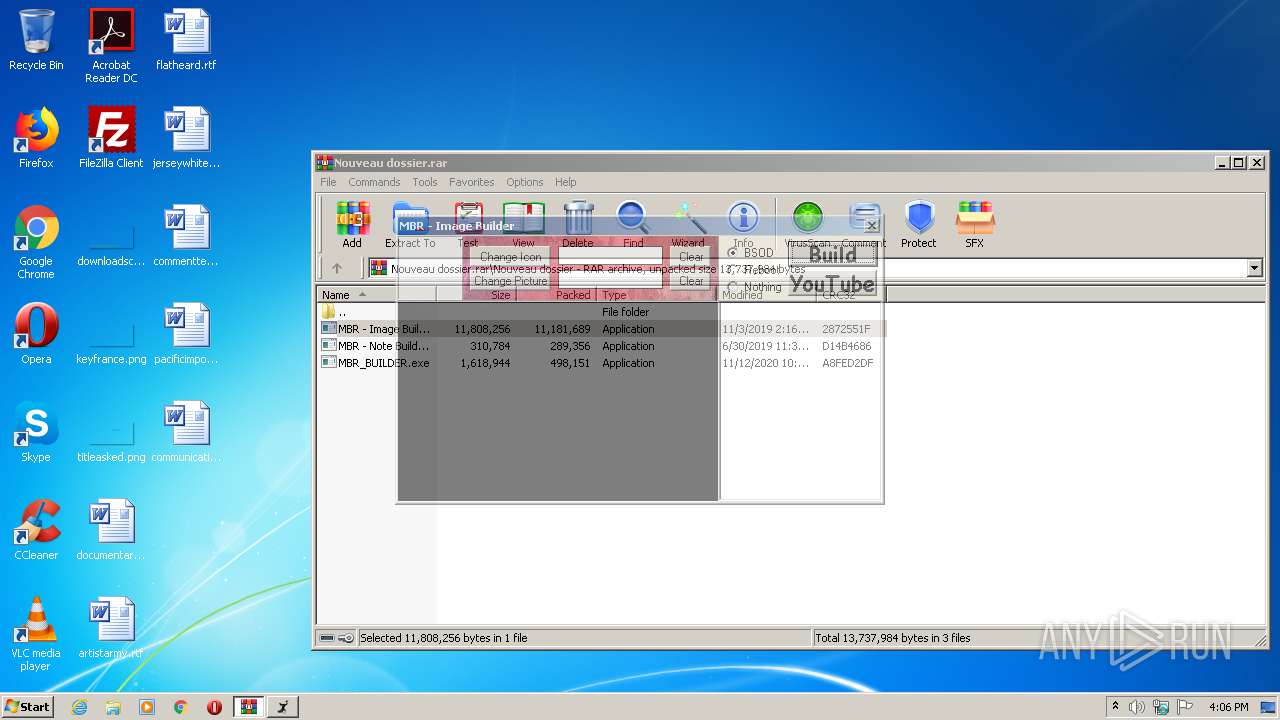1280x720 pixels.
Task: Click the SFX toolbar icon
Action: point(974,225)
